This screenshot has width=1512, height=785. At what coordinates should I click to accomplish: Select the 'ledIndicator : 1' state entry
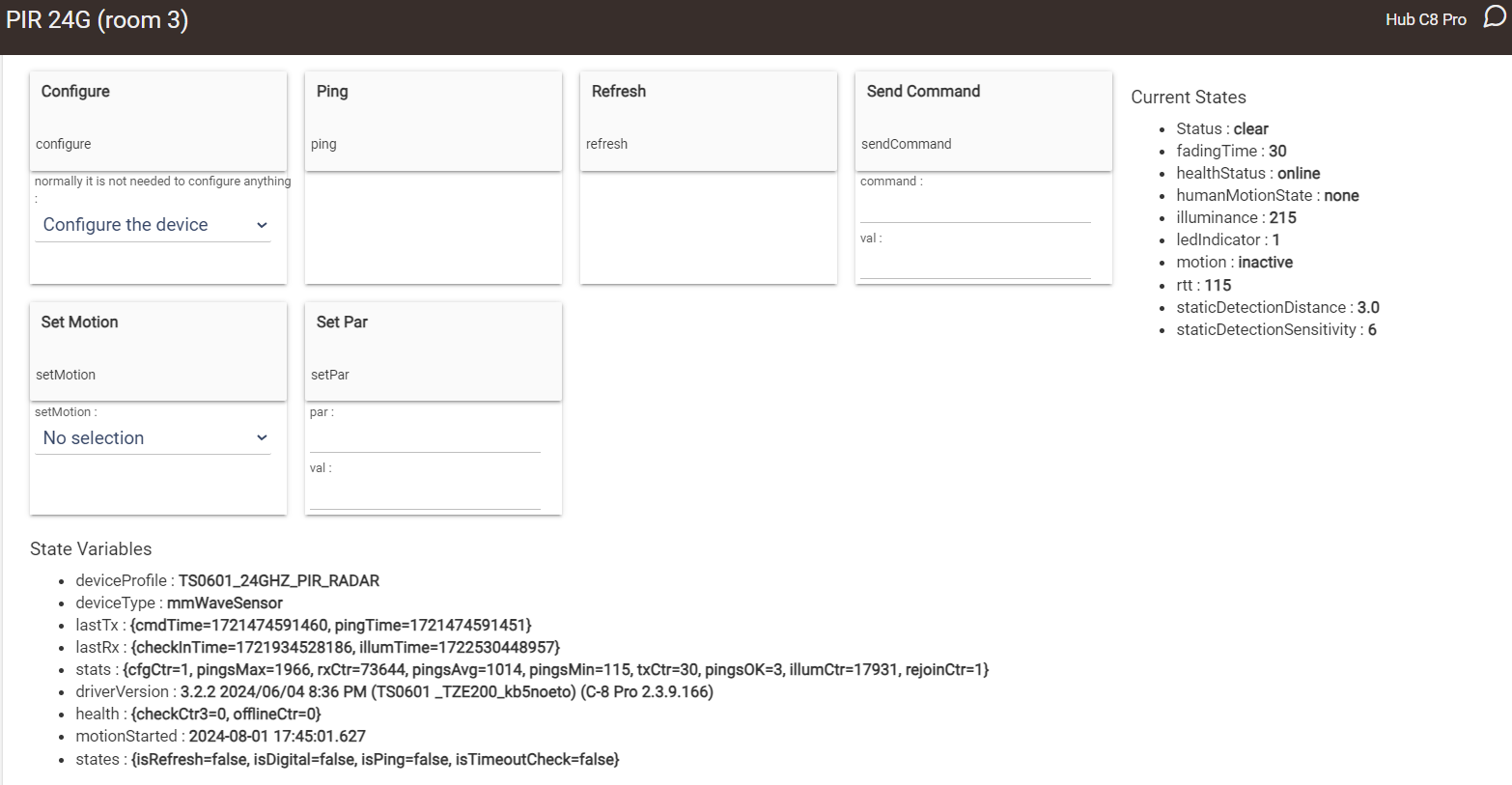click(x=1228, y=239)
